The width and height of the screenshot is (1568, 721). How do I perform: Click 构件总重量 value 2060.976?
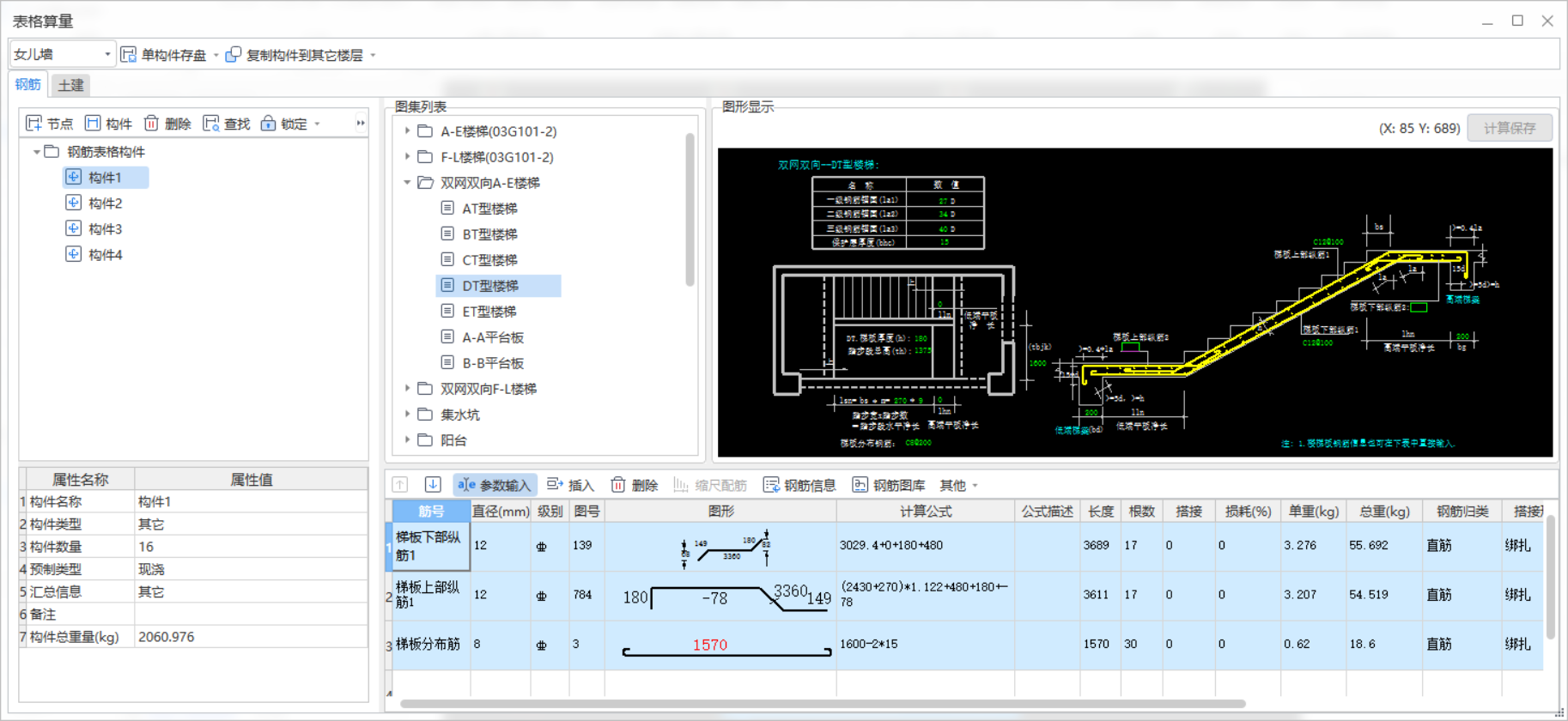251,637
